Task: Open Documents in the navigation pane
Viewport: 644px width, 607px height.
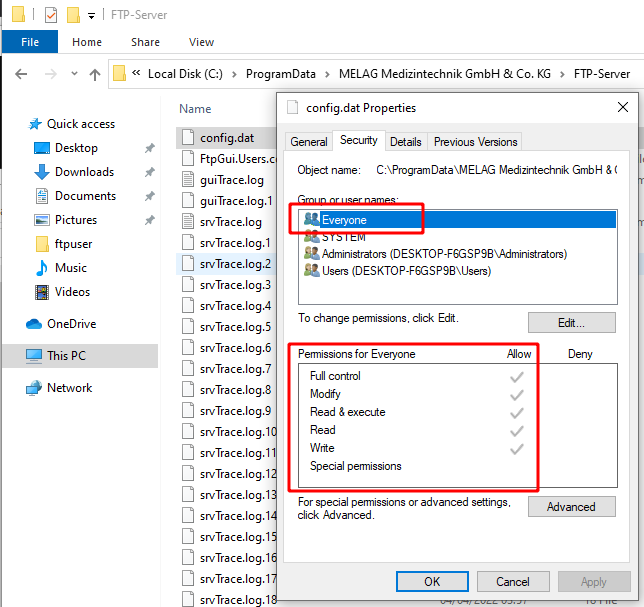Action: coord(85,196)
